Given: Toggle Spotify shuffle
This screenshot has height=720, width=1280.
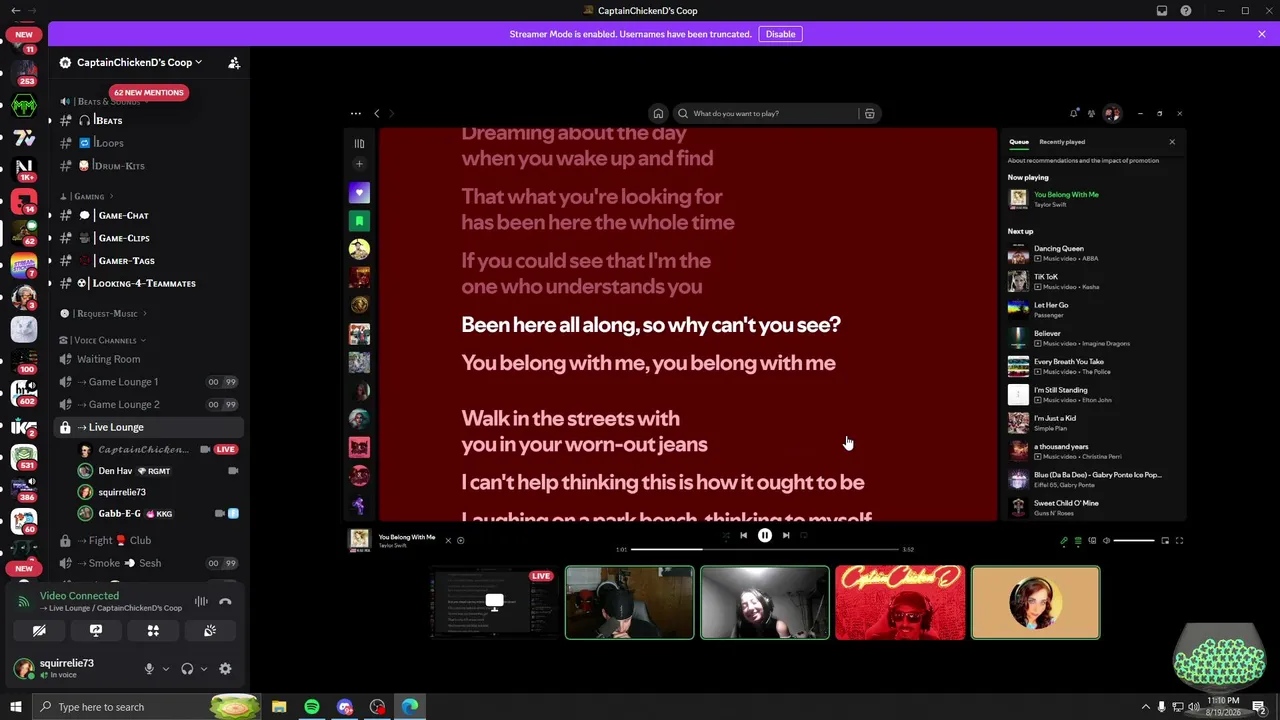Looking at the screenshot, I should tap(726, 536).
